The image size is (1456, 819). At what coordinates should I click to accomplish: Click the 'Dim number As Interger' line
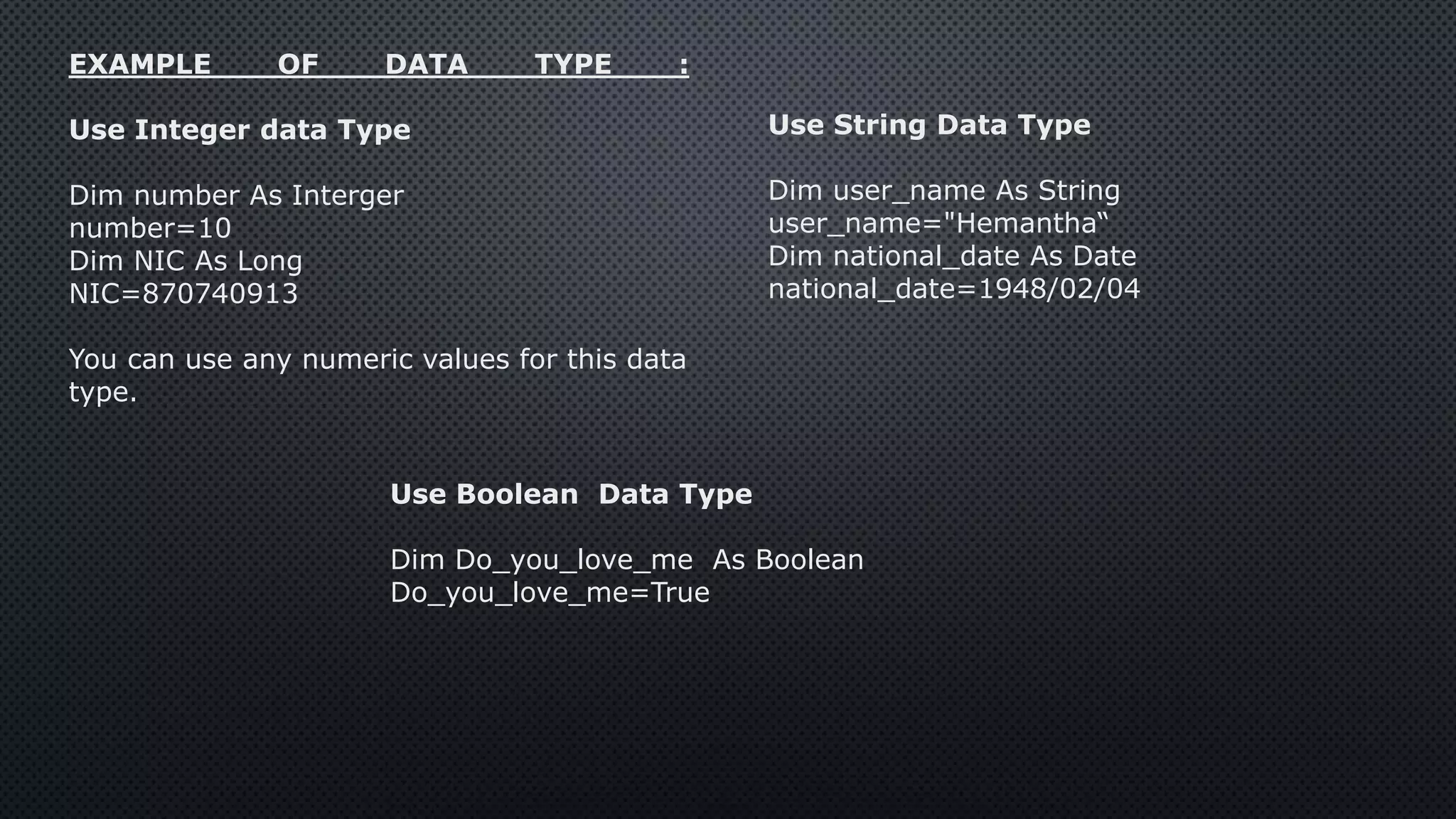[x=236, y=196]
